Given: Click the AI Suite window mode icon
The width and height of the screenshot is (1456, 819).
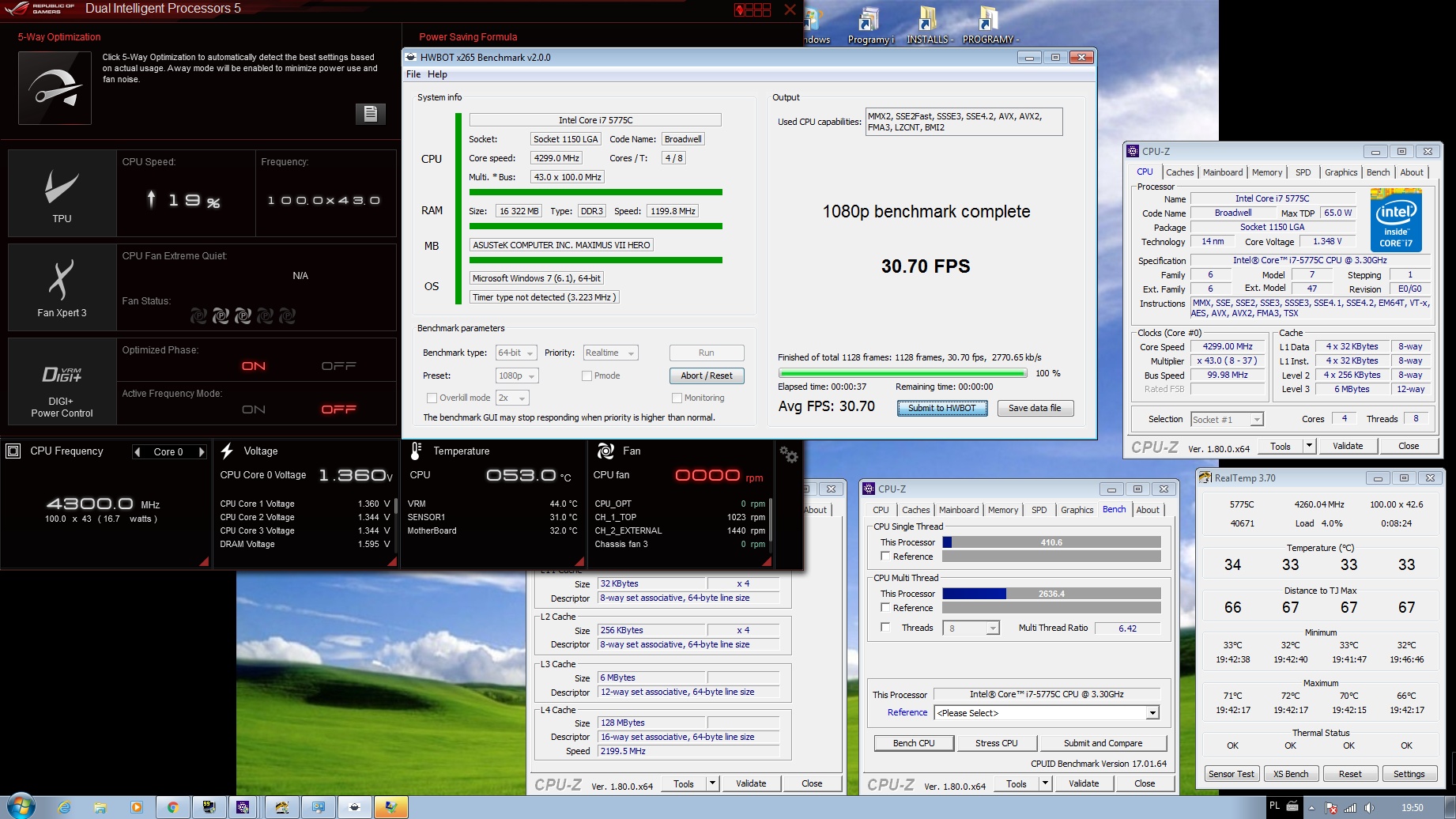Looking at the screenshot, I should coord(753,9).
